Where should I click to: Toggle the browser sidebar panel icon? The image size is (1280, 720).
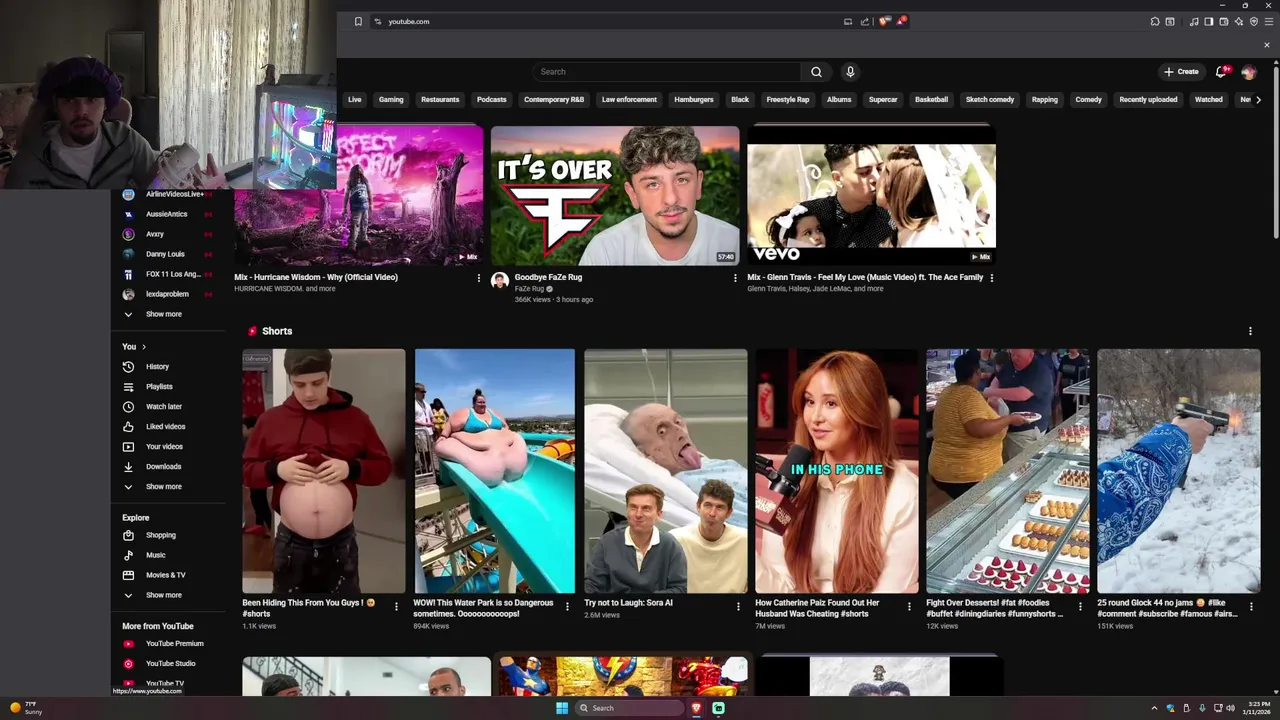point(1208,21)
